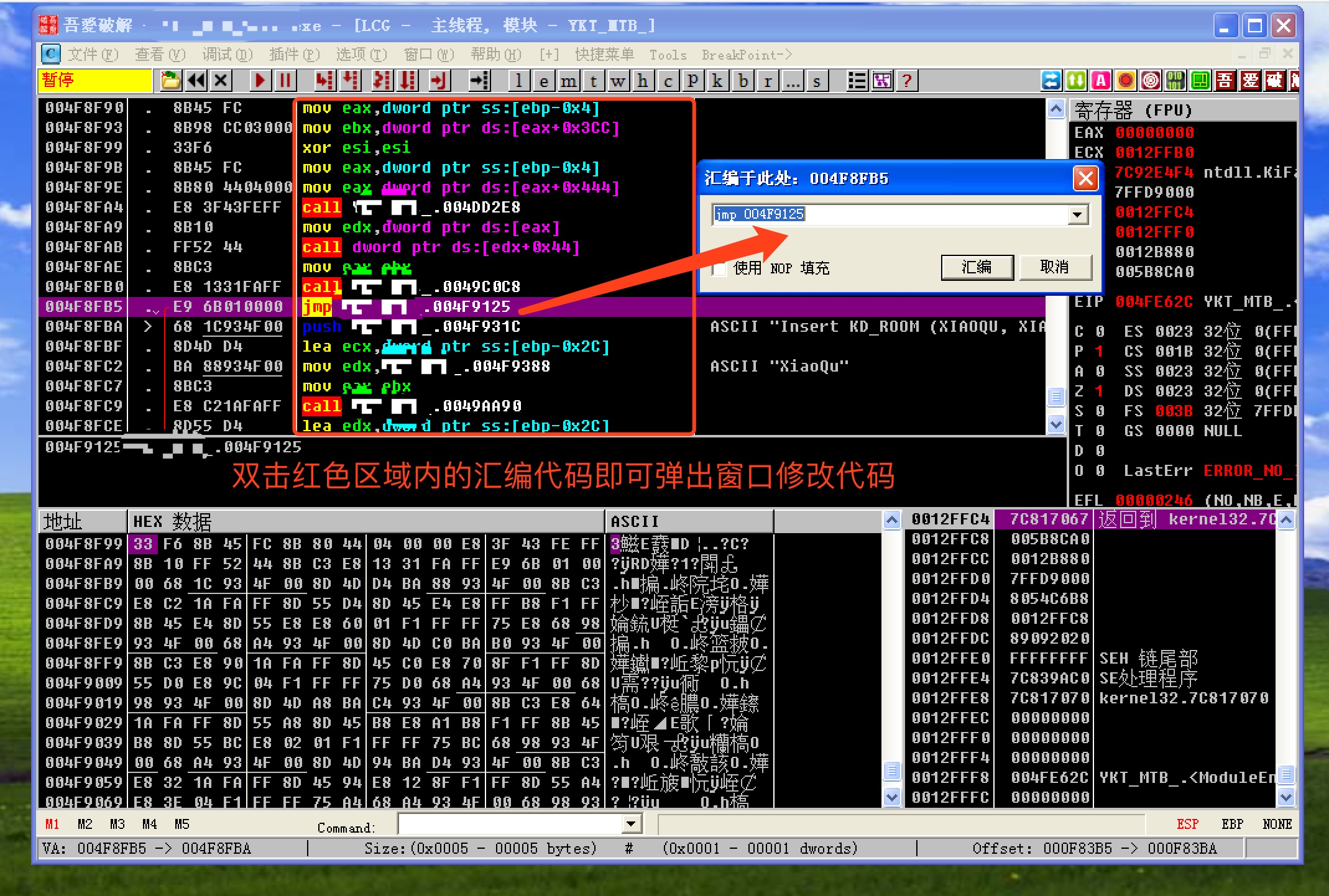The height and width of the screenshot is (896, 1329).
Task: Click the NONE button in status bar
Action: click(x=1277, y=825)
